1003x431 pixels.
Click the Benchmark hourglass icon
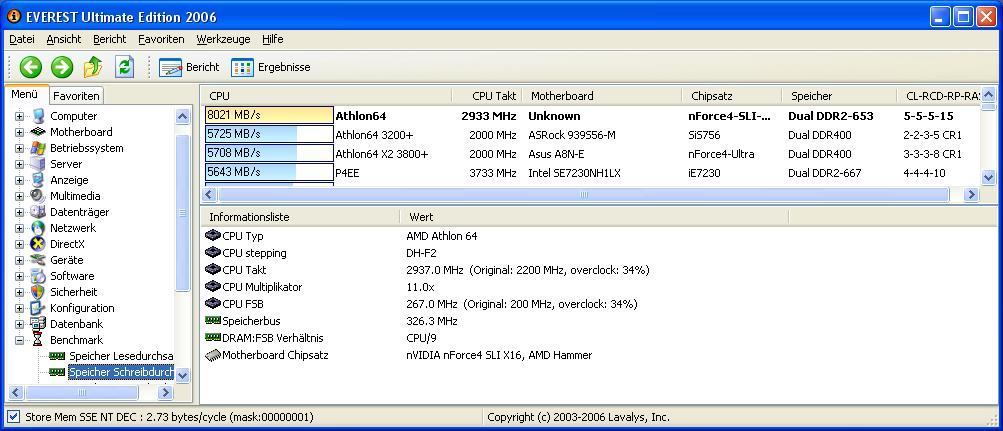point(38,340)
